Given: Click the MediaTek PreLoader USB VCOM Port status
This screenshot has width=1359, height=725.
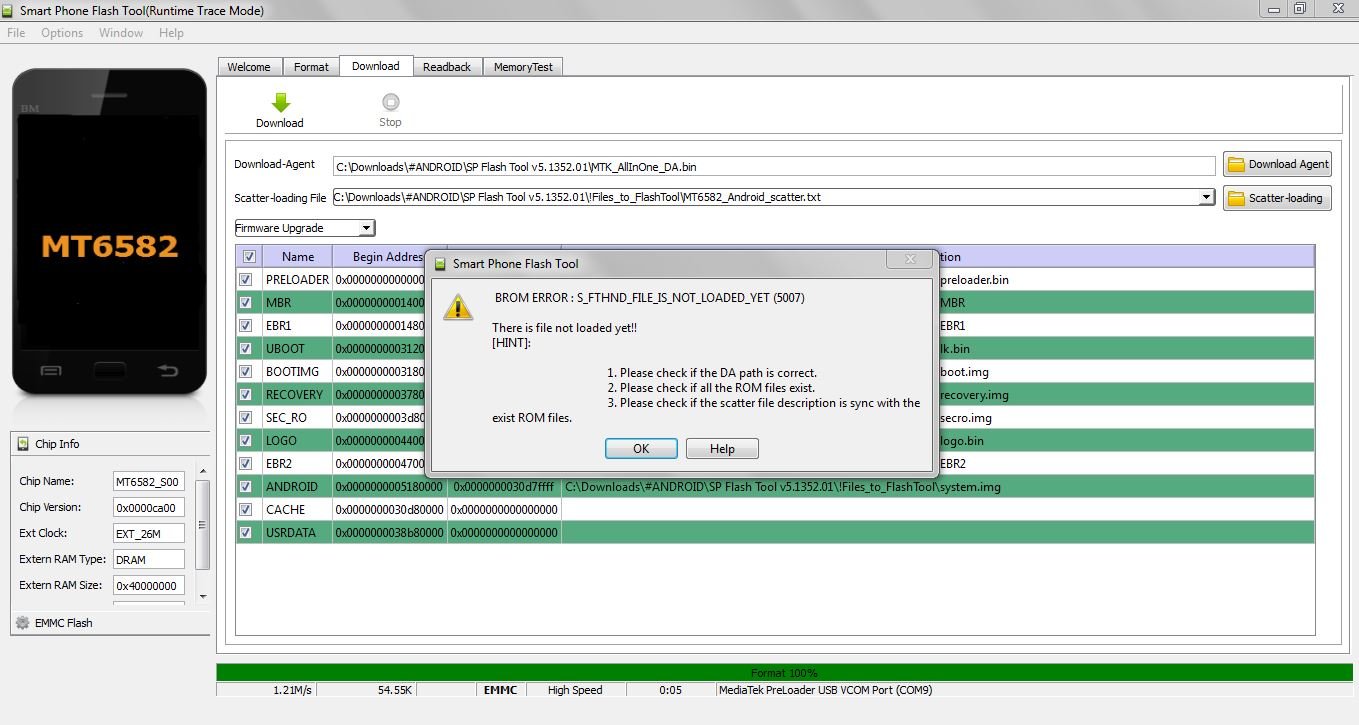Looking at the screenshot, I should [x=825, y=690].
